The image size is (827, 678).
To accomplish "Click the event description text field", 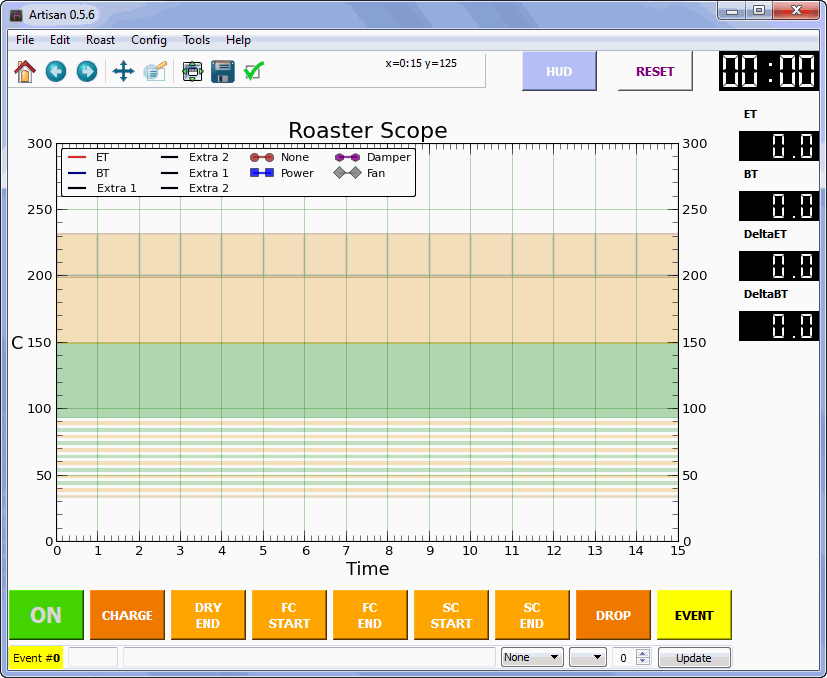I will 308,657.
